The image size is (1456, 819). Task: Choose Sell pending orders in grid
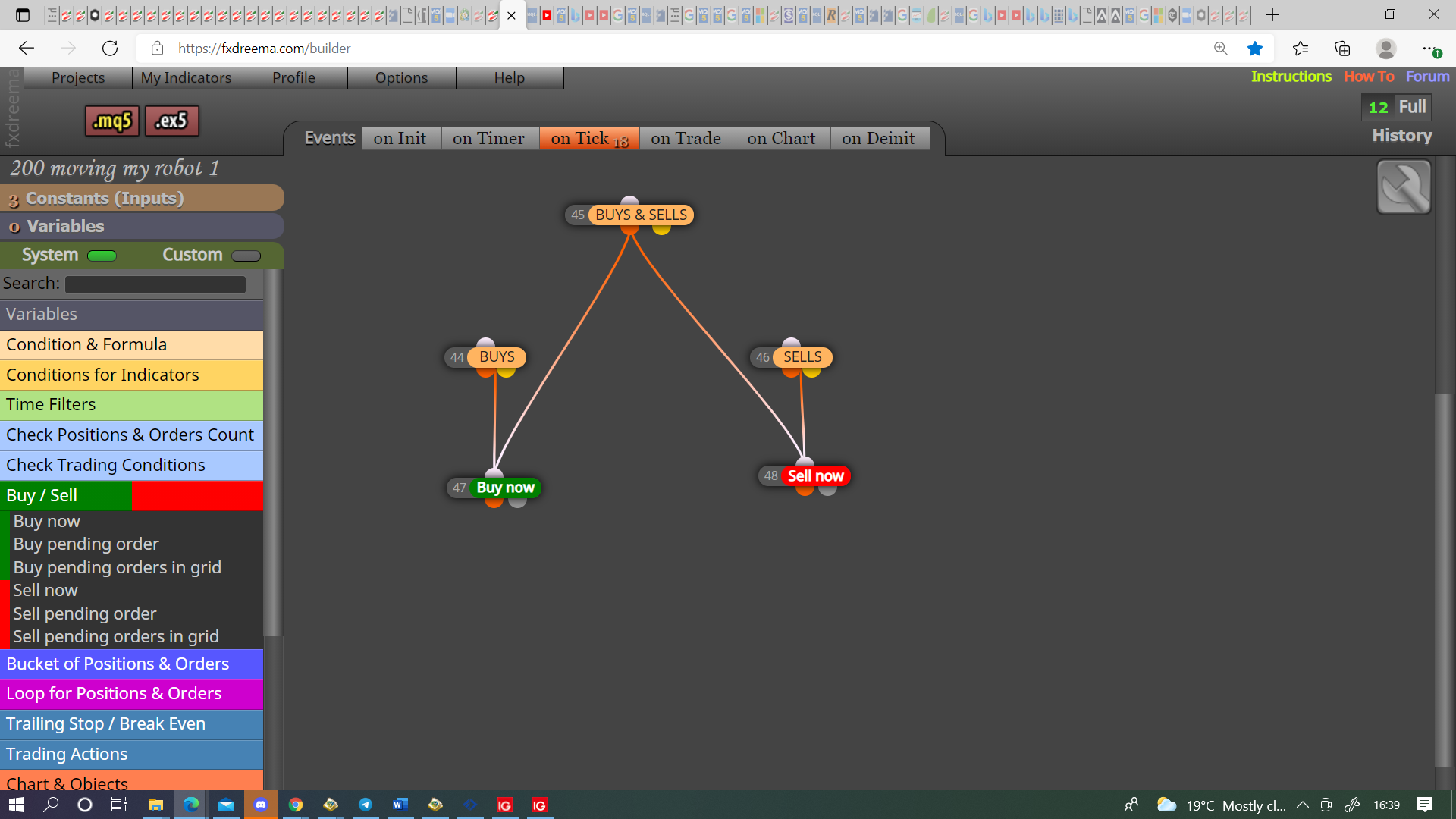[116, 637]
